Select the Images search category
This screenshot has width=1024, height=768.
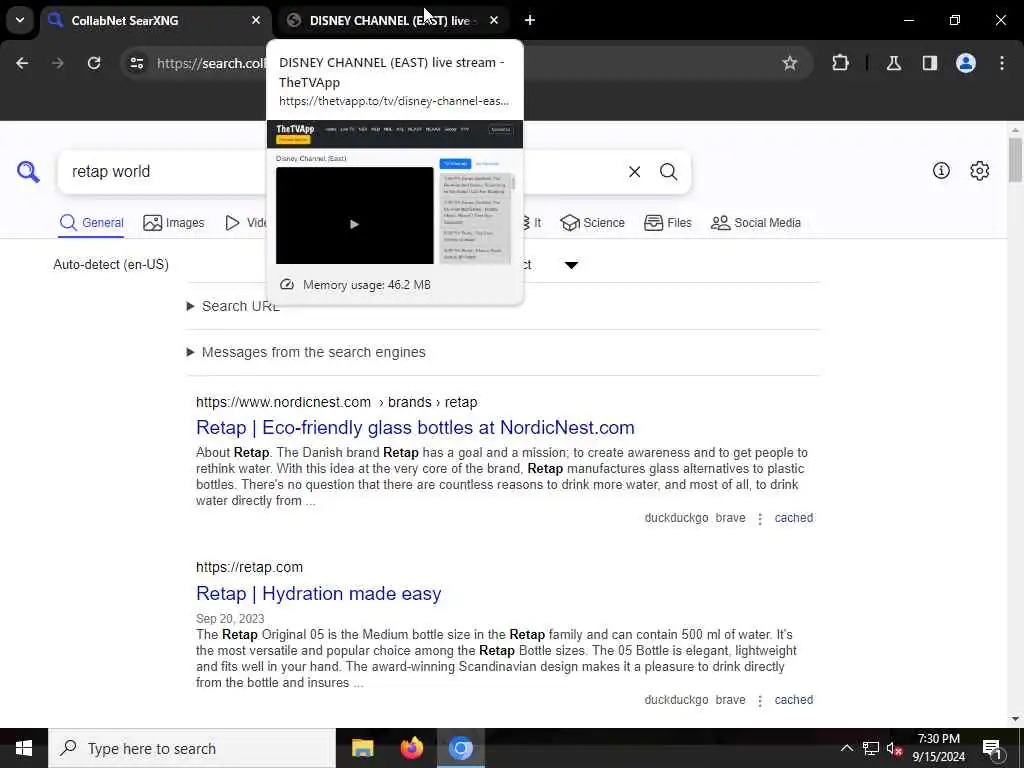click(x=174, y=223)
